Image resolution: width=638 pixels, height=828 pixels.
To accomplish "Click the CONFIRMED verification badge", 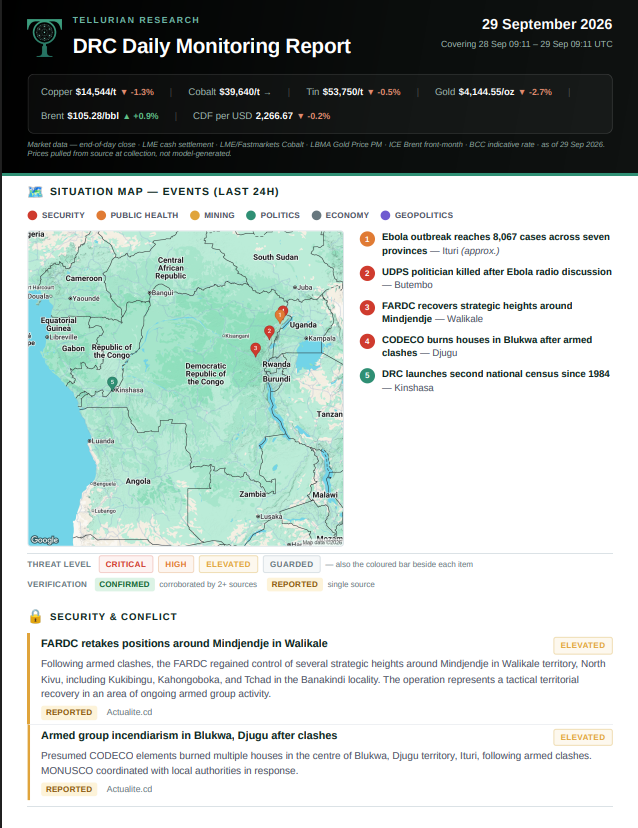I will [x=125, y=584].
